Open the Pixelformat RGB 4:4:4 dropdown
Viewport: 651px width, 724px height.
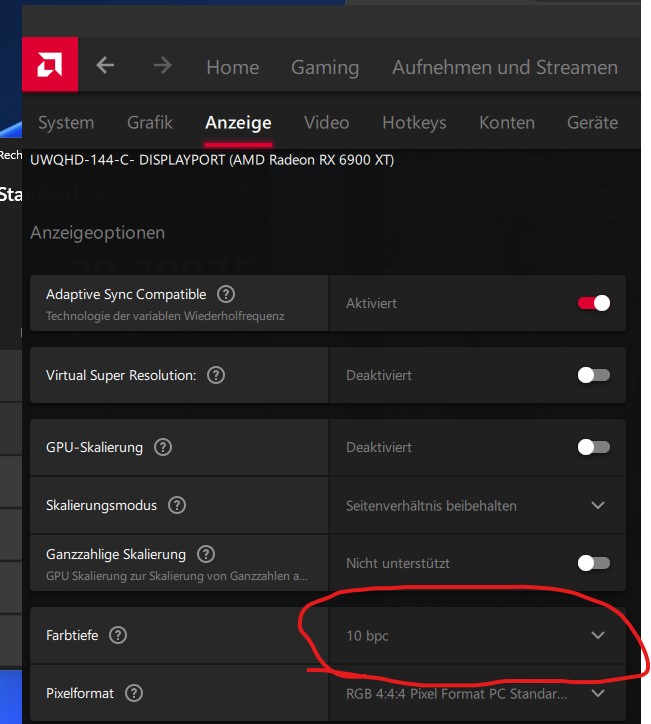(477, 693)
